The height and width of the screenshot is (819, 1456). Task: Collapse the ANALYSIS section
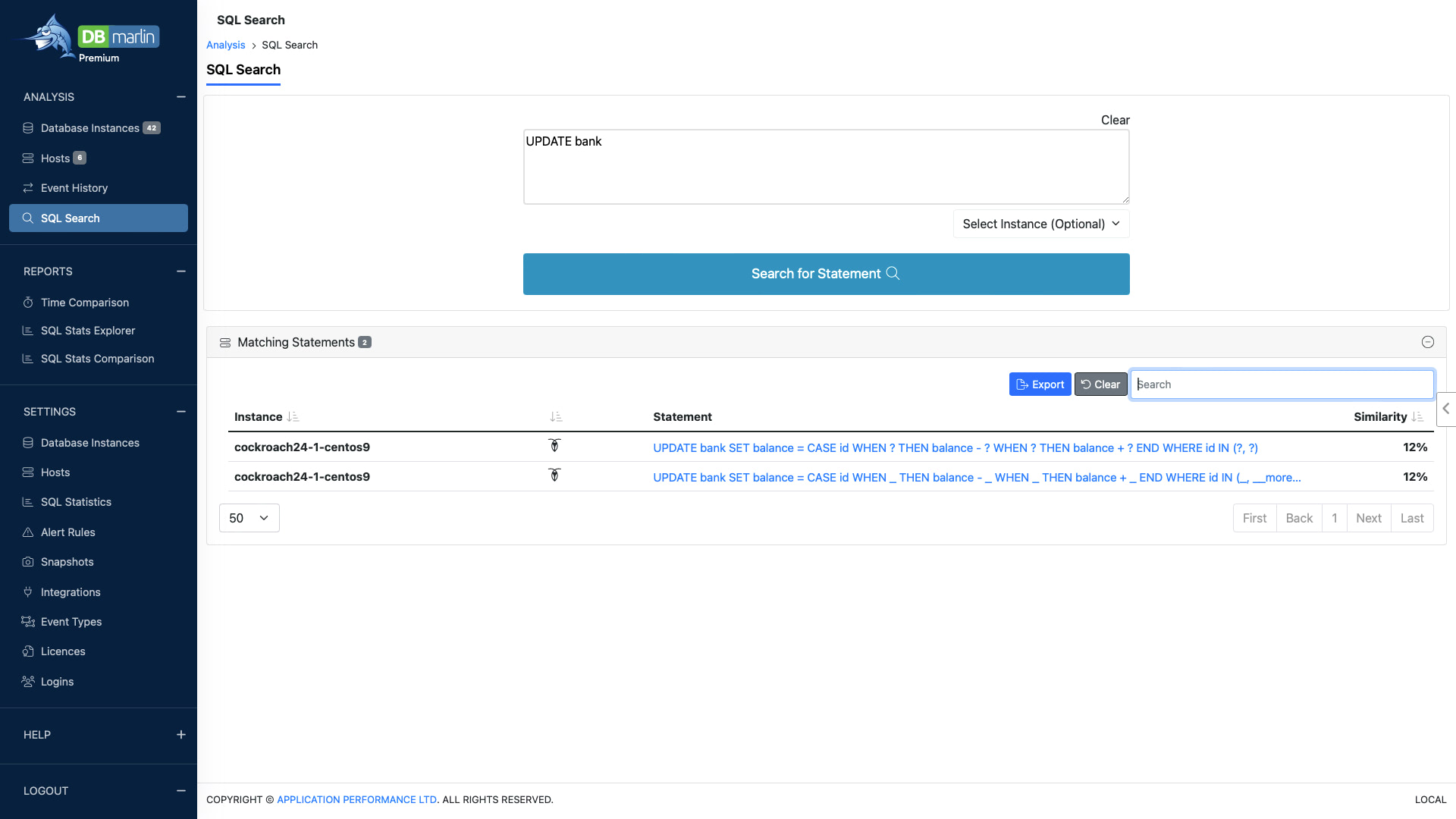point(181,97)
